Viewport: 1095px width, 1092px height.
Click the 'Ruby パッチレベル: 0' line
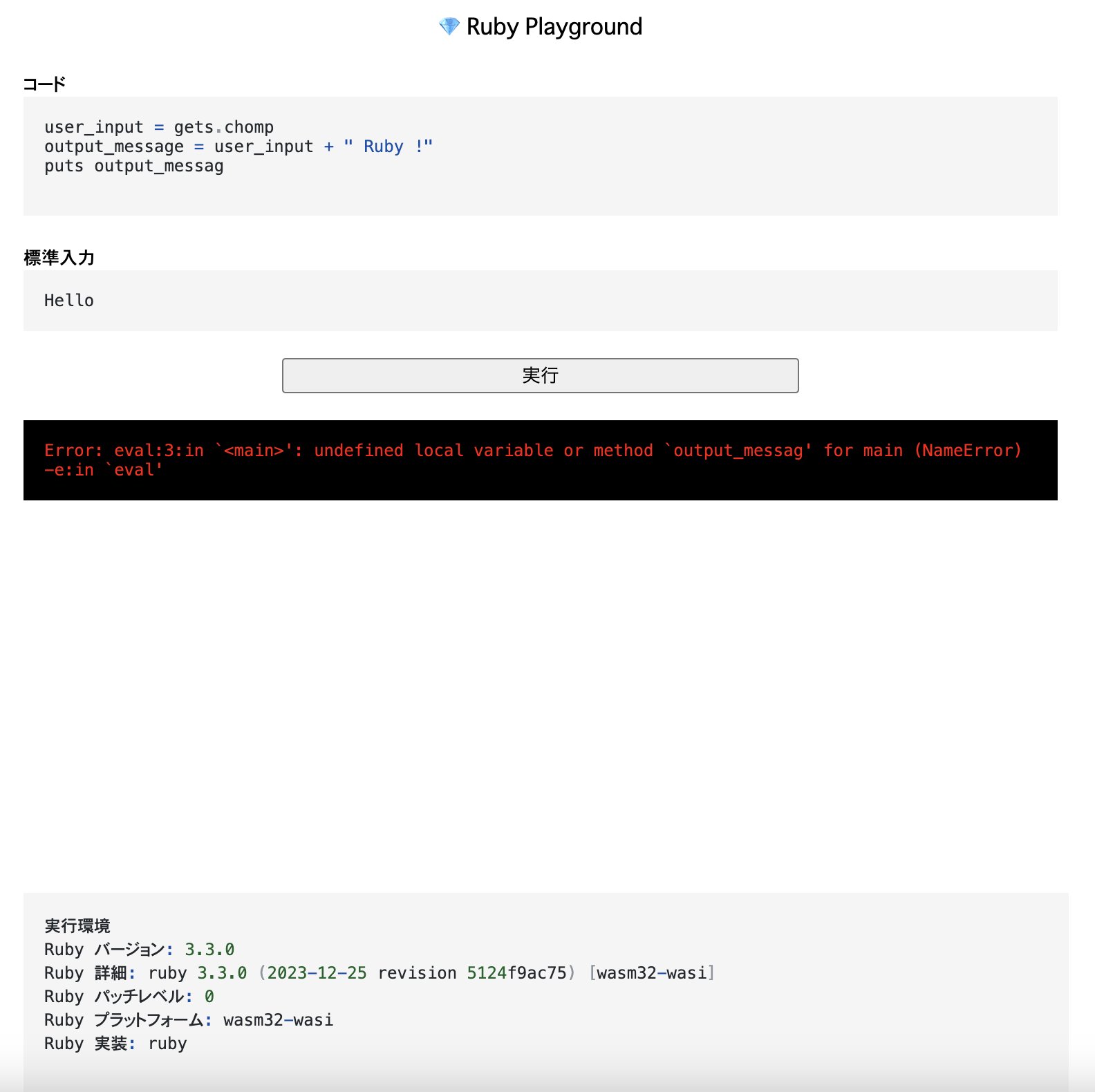point(129,997)
